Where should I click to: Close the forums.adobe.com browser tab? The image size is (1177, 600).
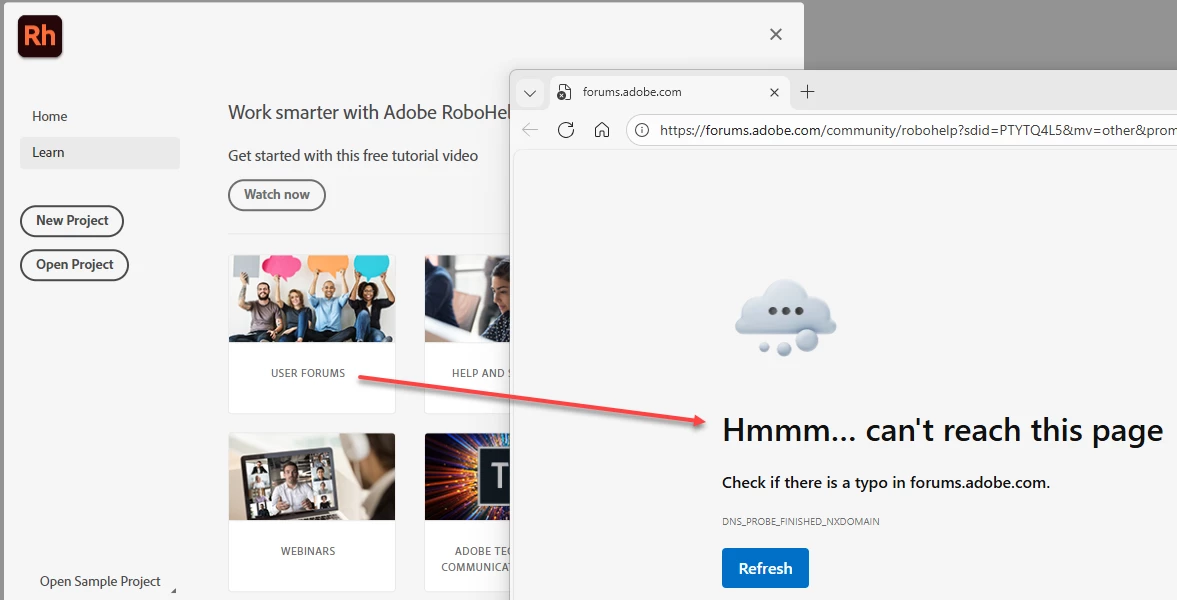coord(774,92)
